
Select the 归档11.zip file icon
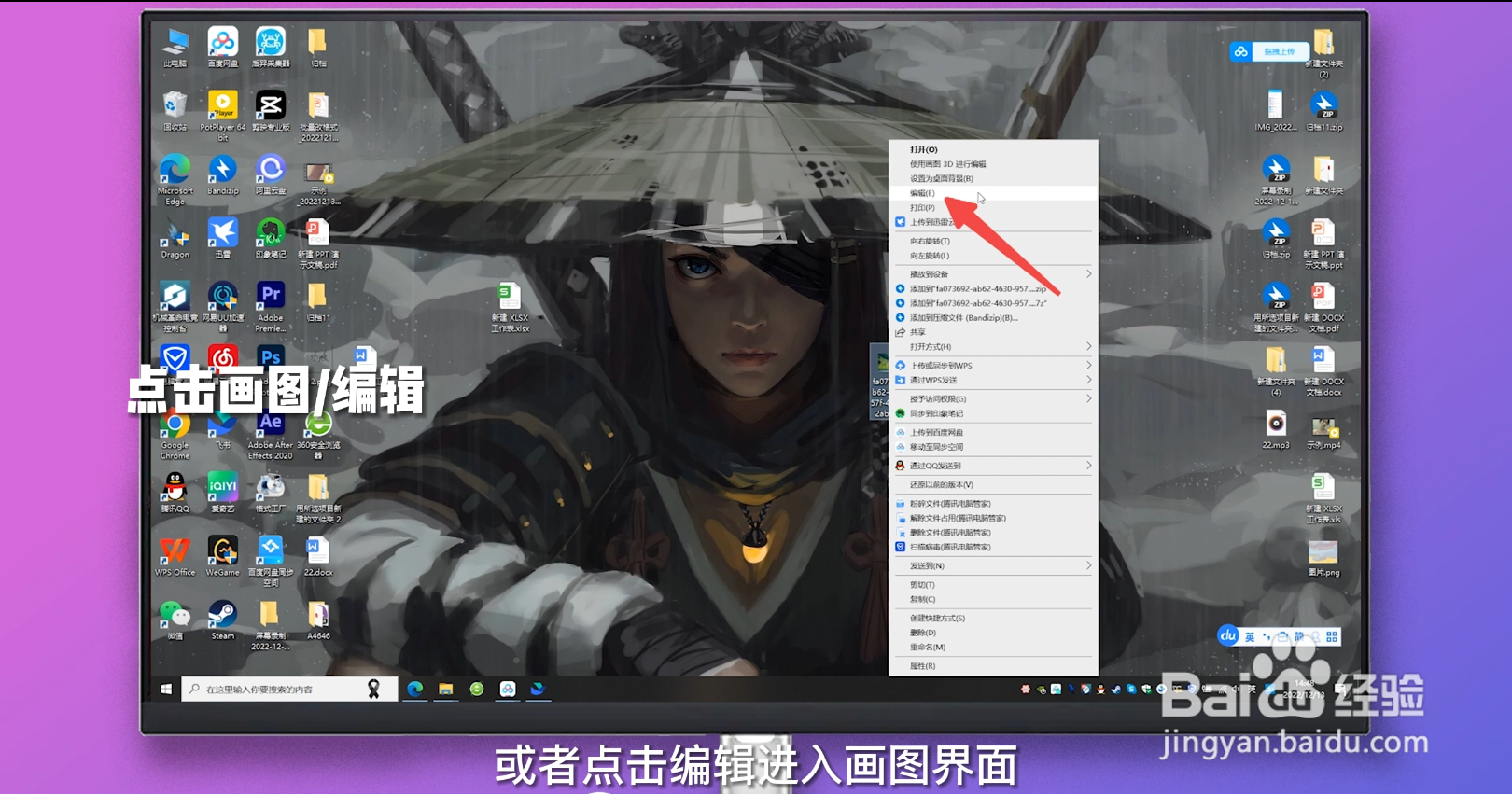pos(1323,111)
